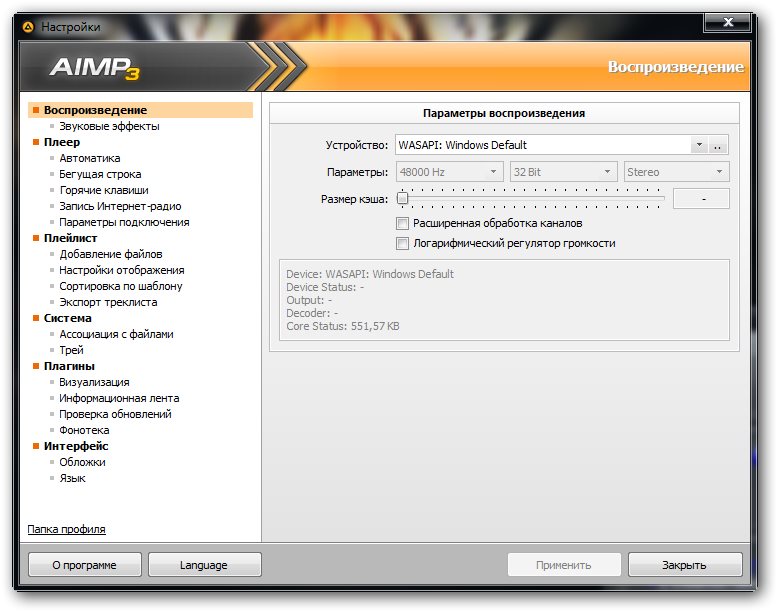
Task: Open the Обложки interface section
Action: pyautogui.click(x=82, y=462)
